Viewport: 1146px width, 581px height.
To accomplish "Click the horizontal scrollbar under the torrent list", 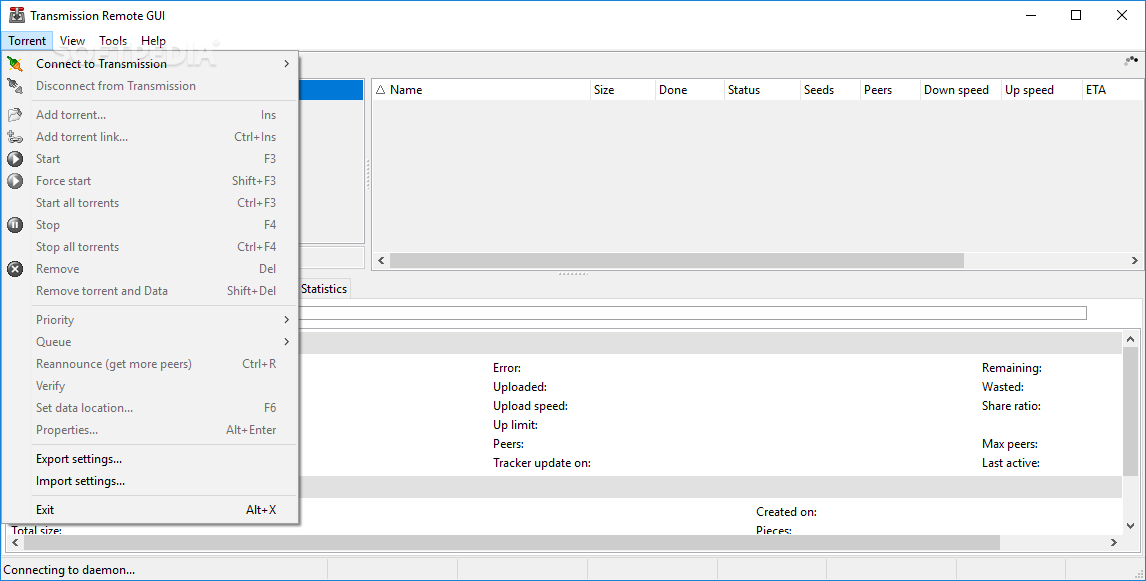I will (670, 260).
